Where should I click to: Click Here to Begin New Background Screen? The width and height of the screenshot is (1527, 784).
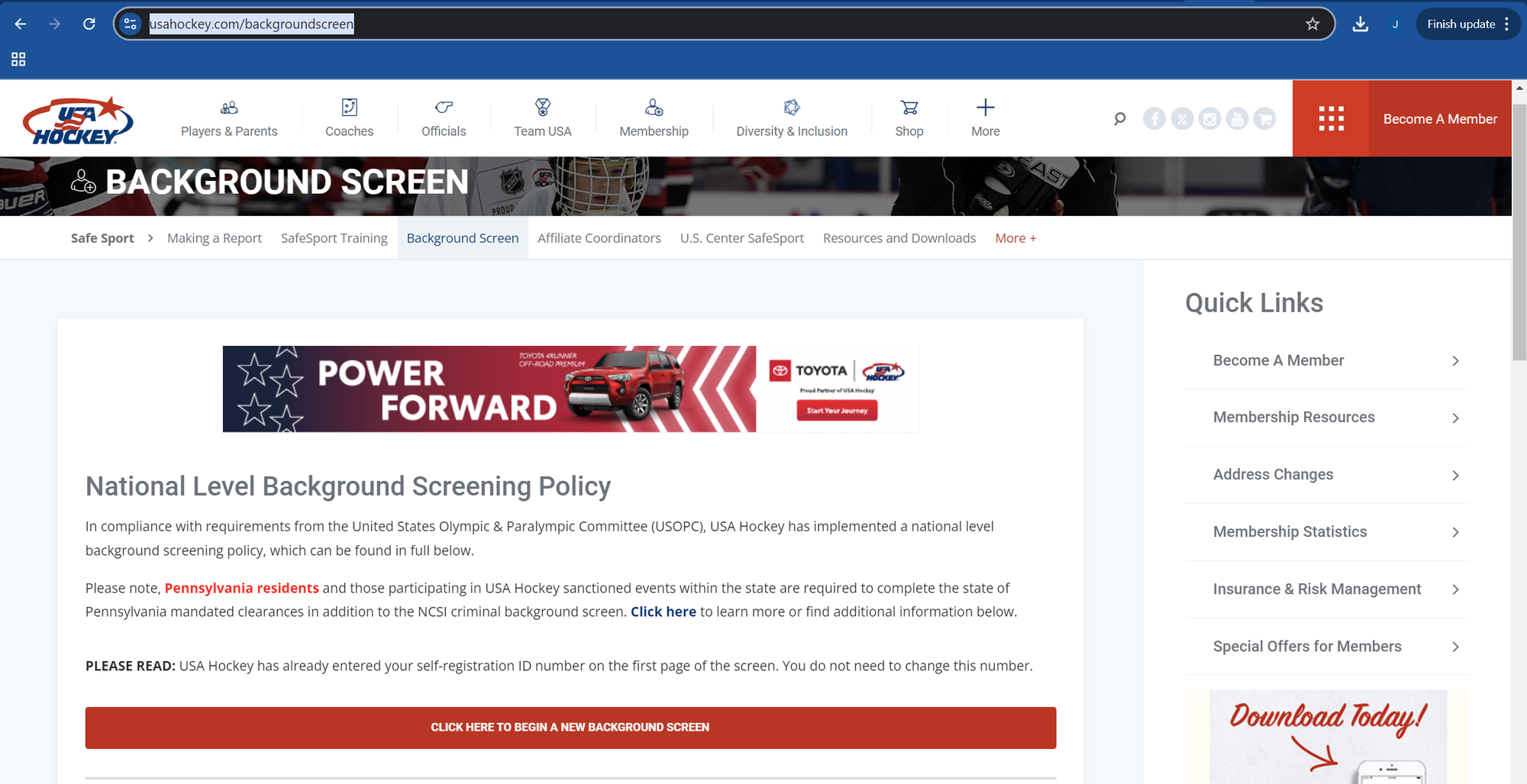[570, 728]
